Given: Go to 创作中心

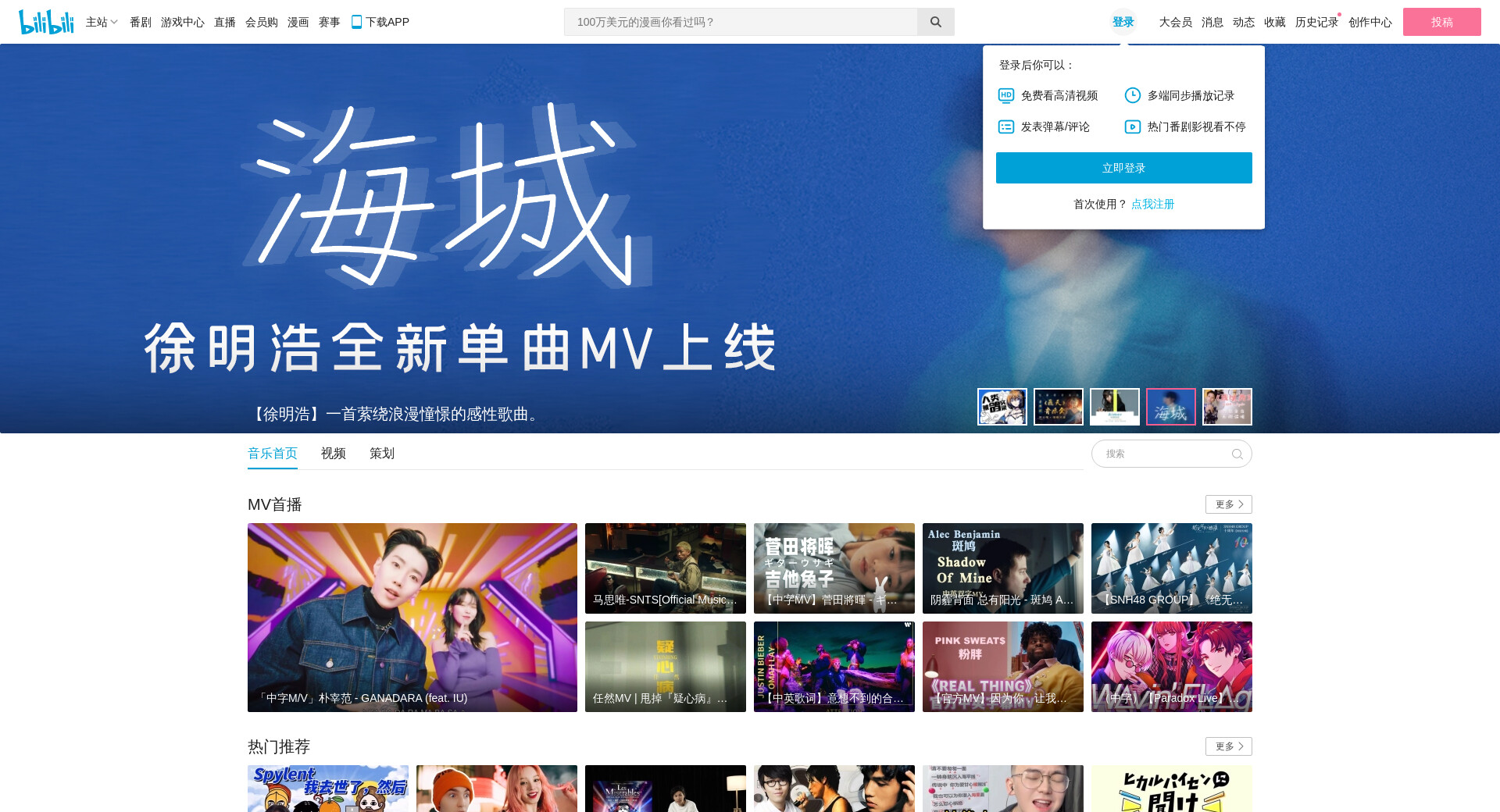Looking at the screenshot, I should [1370, 22].
